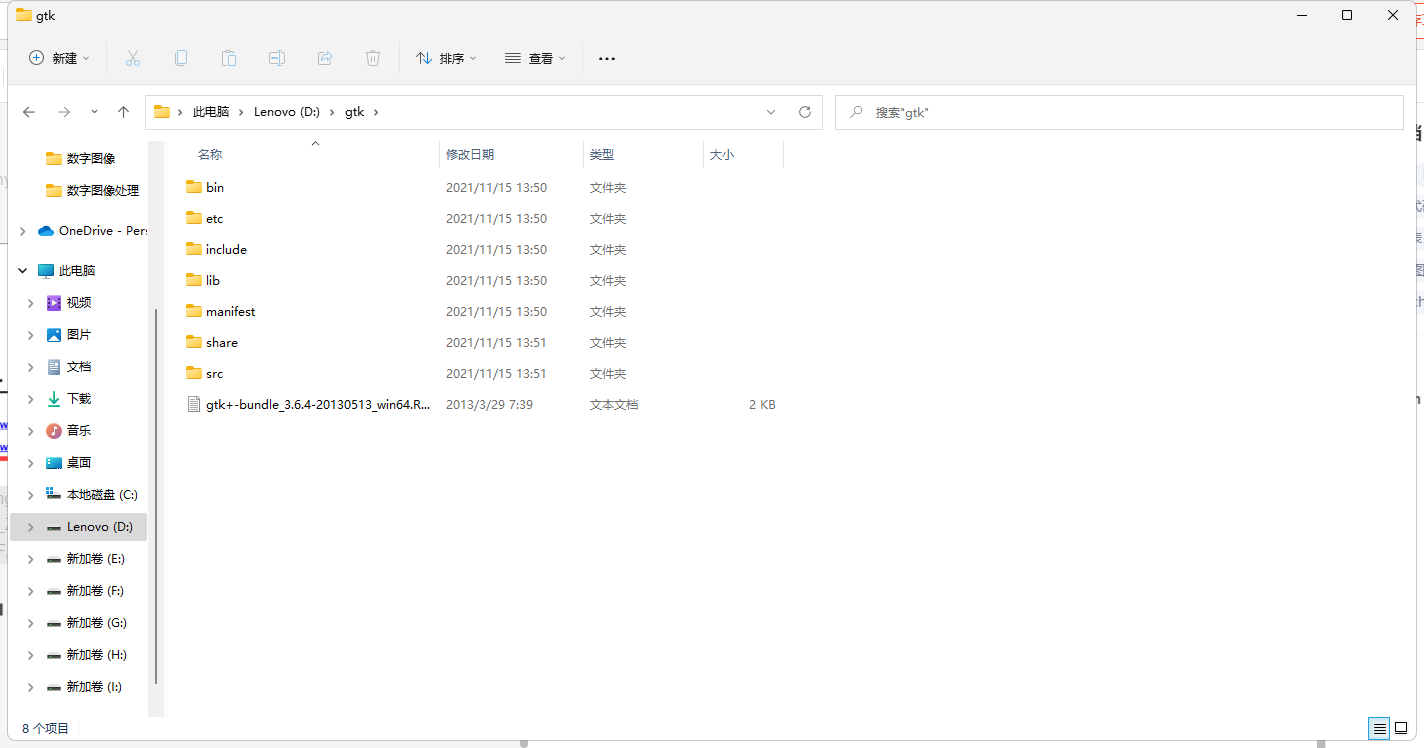The image size is (1424, 748).
Task: Click the Paste icon
Action: tap(229, 58)
